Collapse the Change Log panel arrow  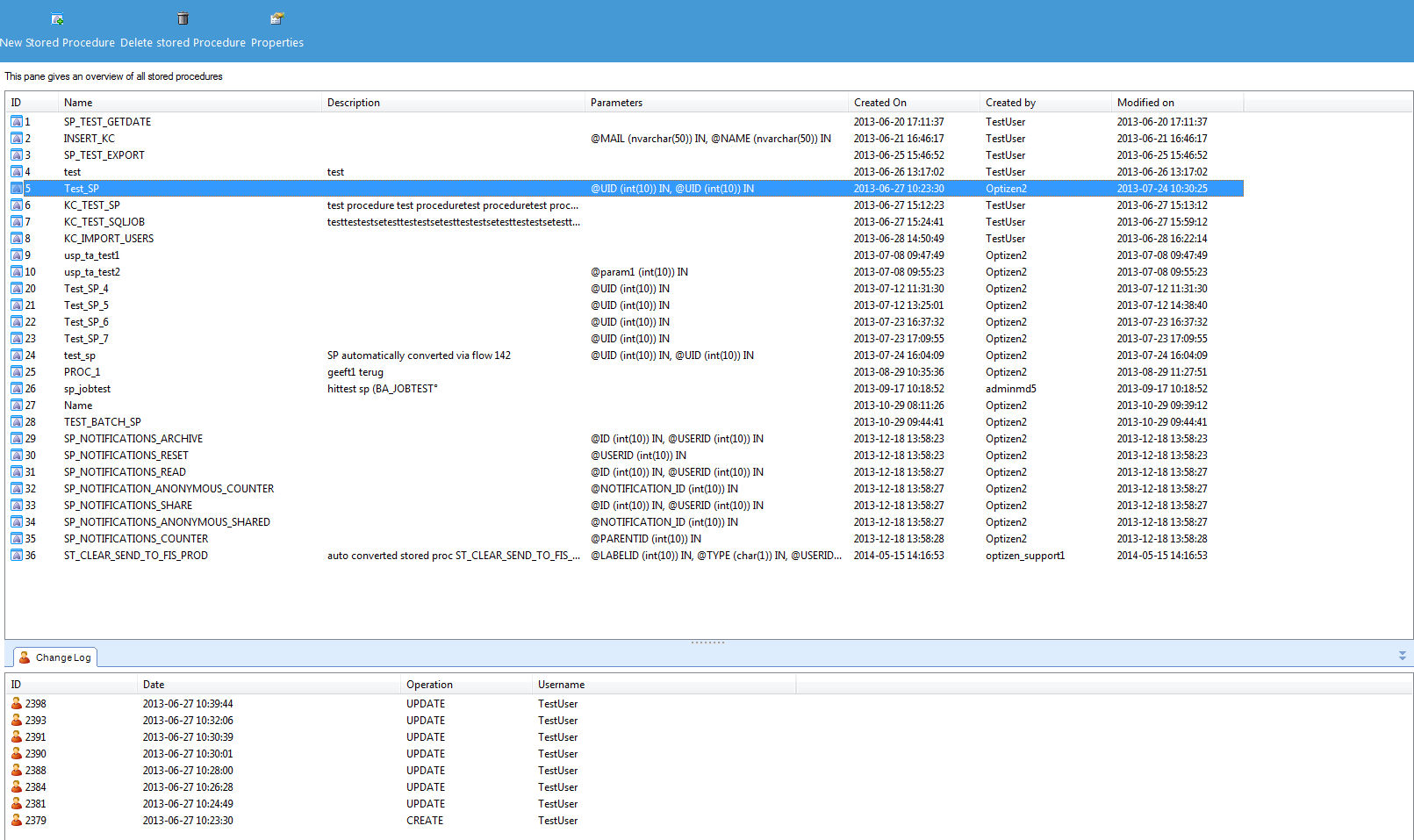coord(1402,656)
